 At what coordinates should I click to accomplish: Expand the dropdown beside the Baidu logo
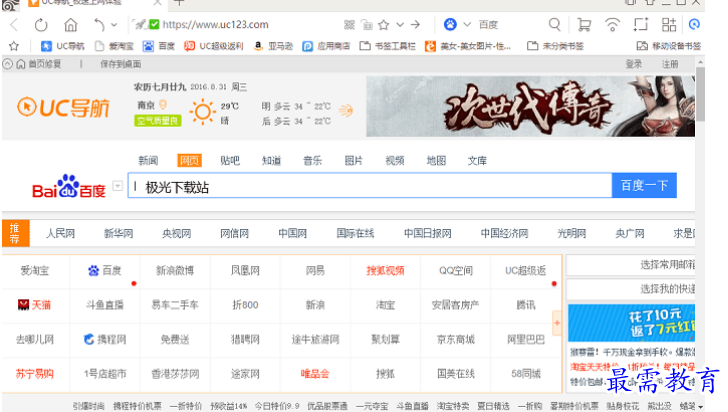click(118, 186)
